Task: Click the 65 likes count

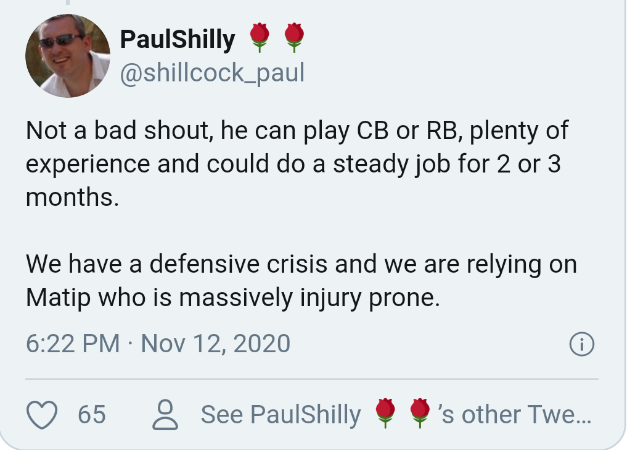Action: coord(91,414)
